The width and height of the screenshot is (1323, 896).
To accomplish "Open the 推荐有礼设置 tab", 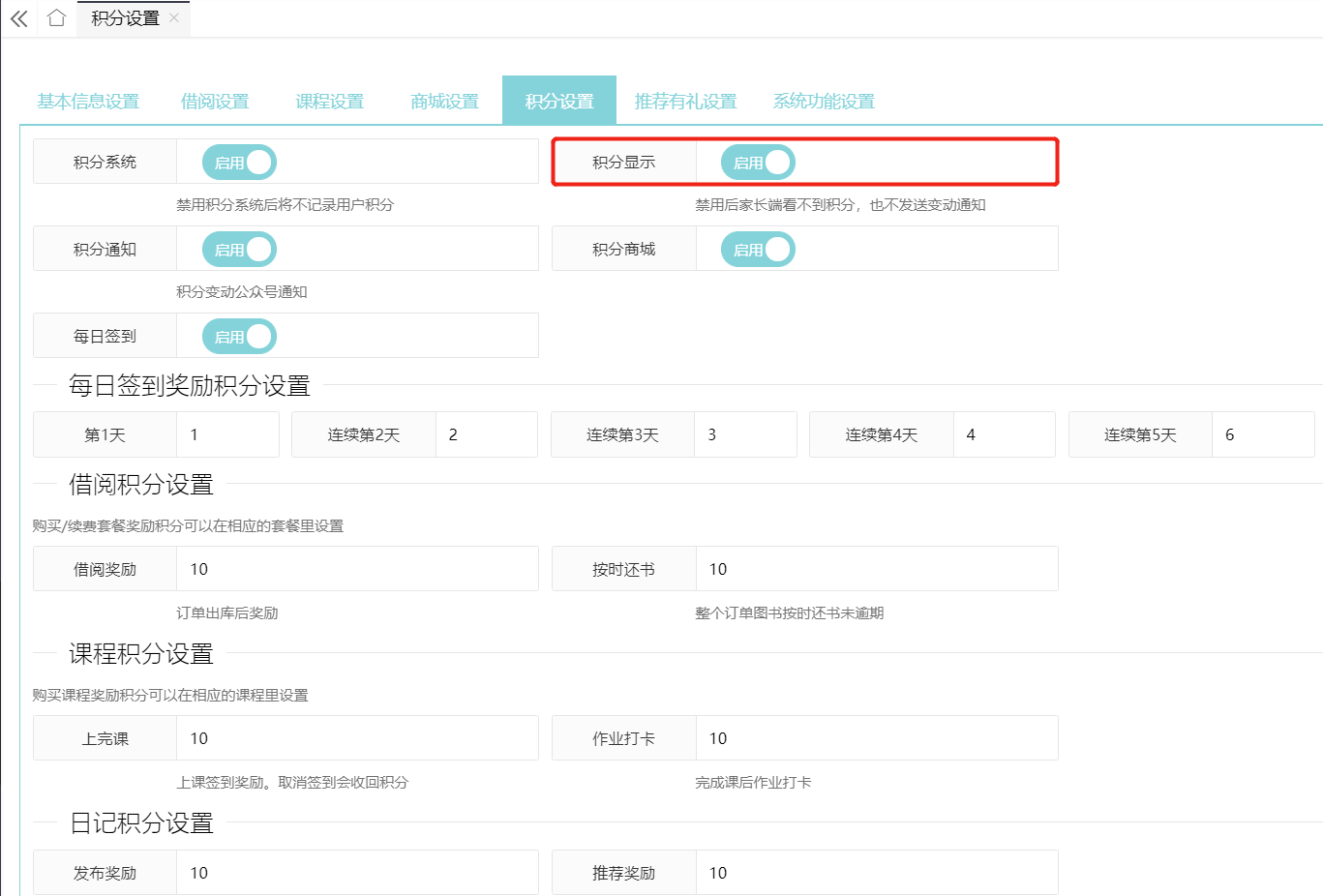I will [685, 101].
